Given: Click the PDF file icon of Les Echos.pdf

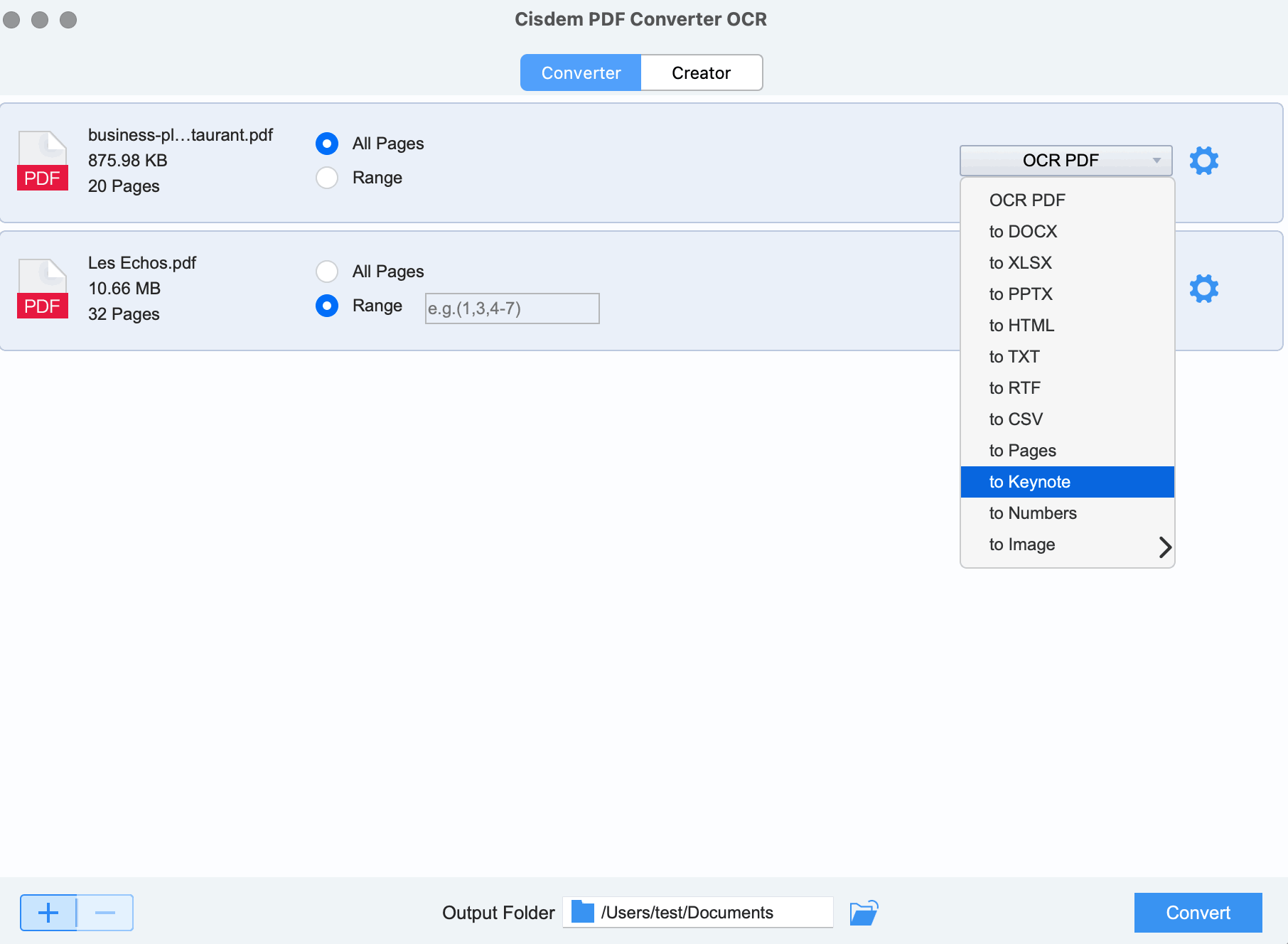Looking at the screenshot, I should tap(43, 289).
